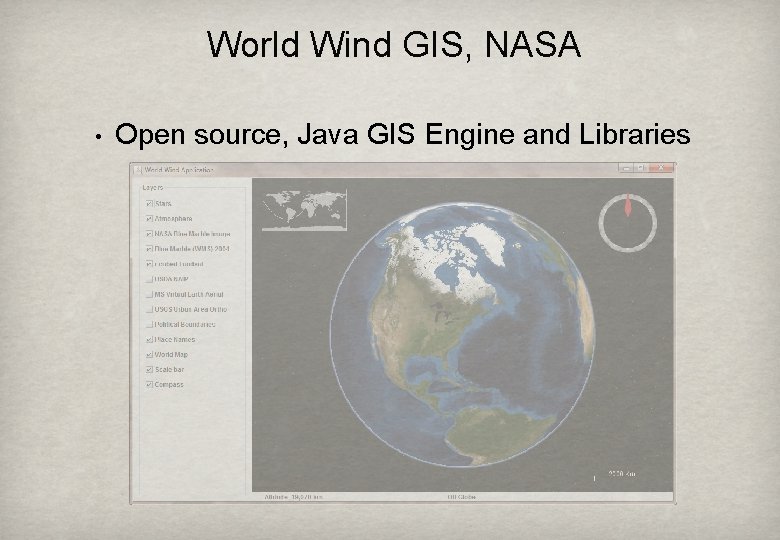Click the 'Open source, Java GIS Engine' bullet text
Image resolution: width=780 pixels, height=540 pixels.
coord(402,134)
